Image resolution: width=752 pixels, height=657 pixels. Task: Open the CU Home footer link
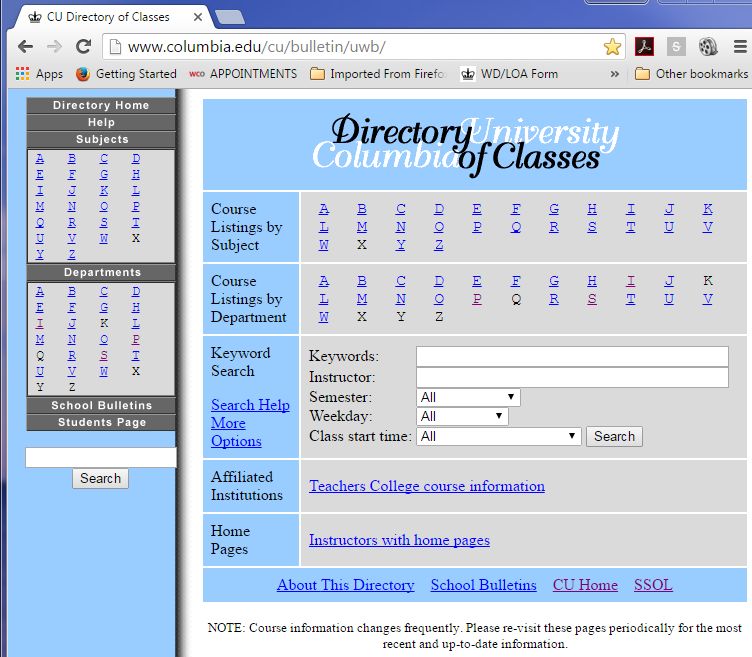click(x=585, y=585)
